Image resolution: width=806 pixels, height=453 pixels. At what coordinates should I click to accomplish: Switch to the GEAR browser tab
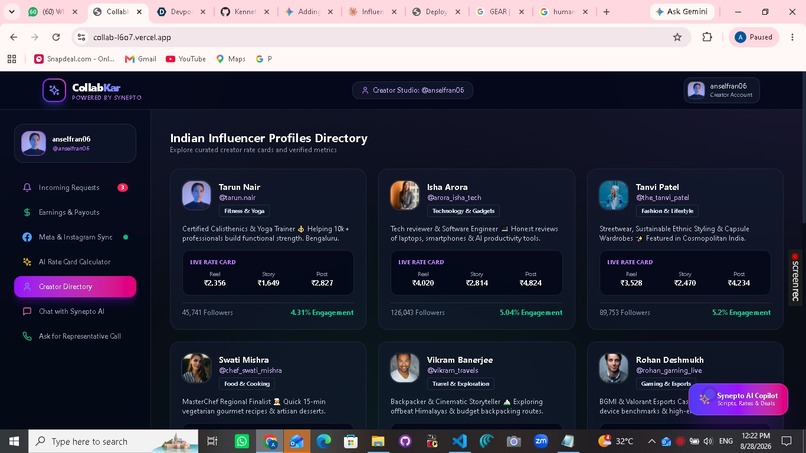(x=500, y=12)
